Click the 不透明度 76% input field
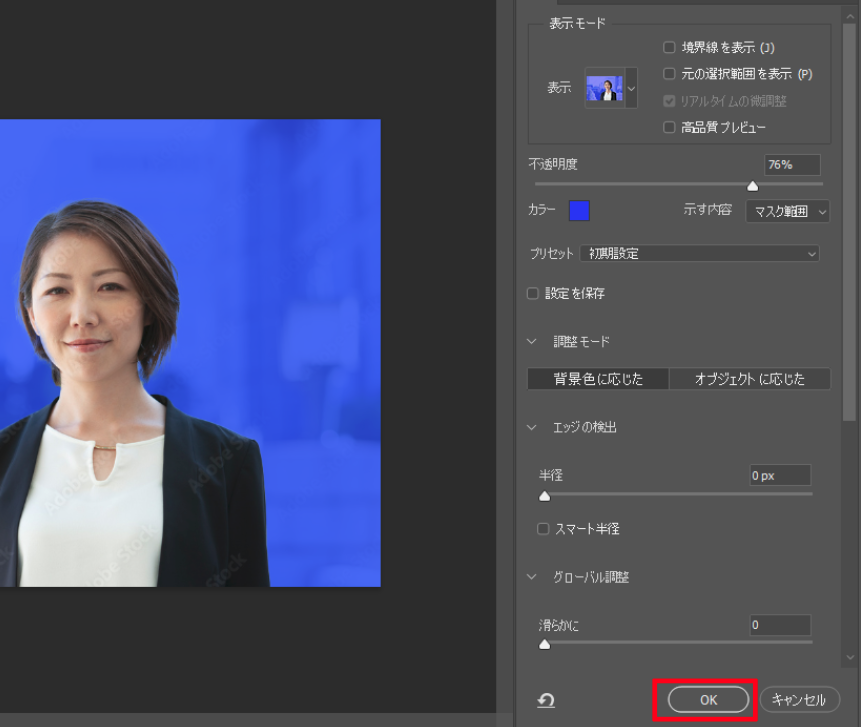The height and width of the screenshot is (727, 861). click(792, 165)
